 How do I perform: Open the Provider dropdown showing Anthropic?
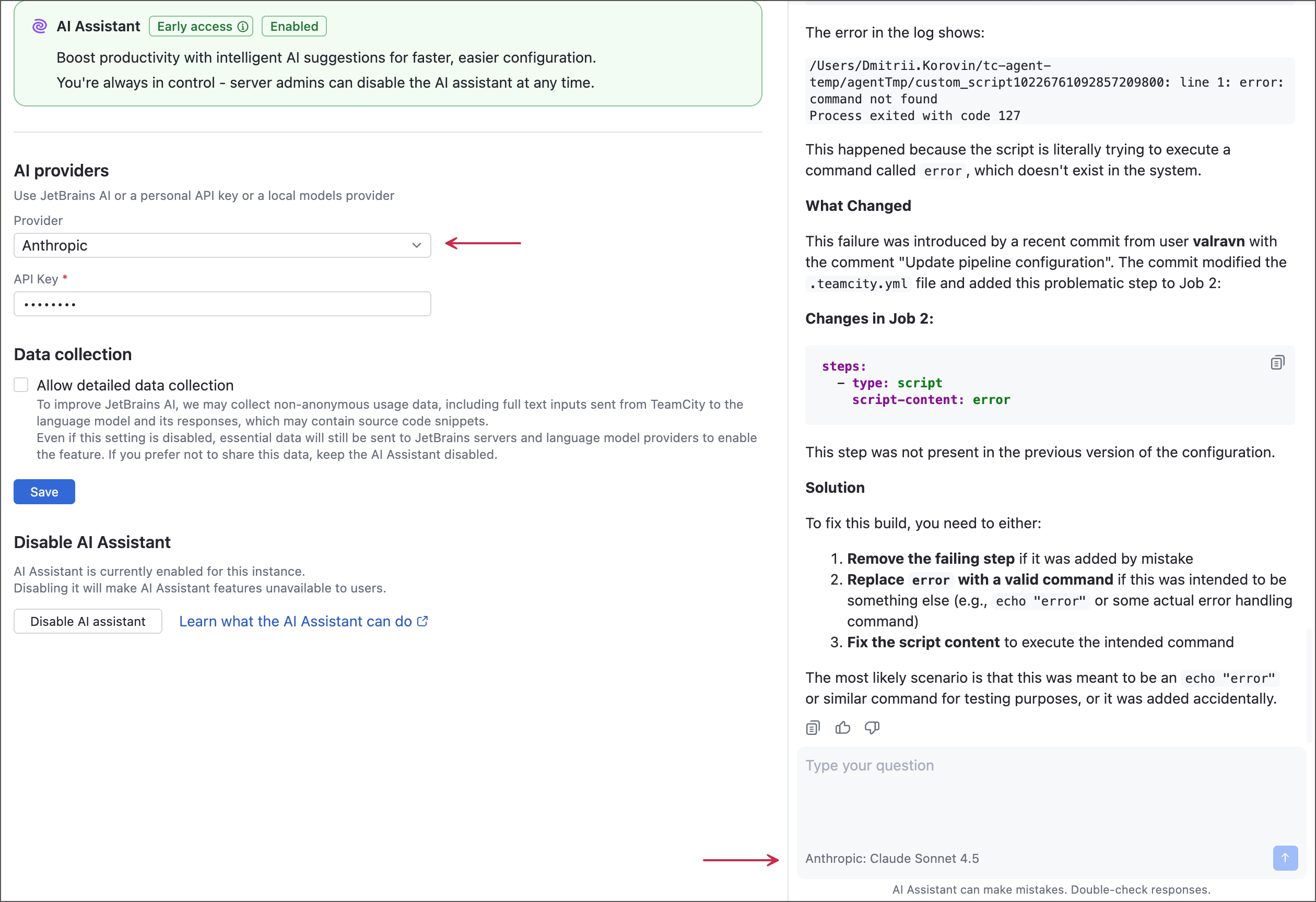[222, 245]
